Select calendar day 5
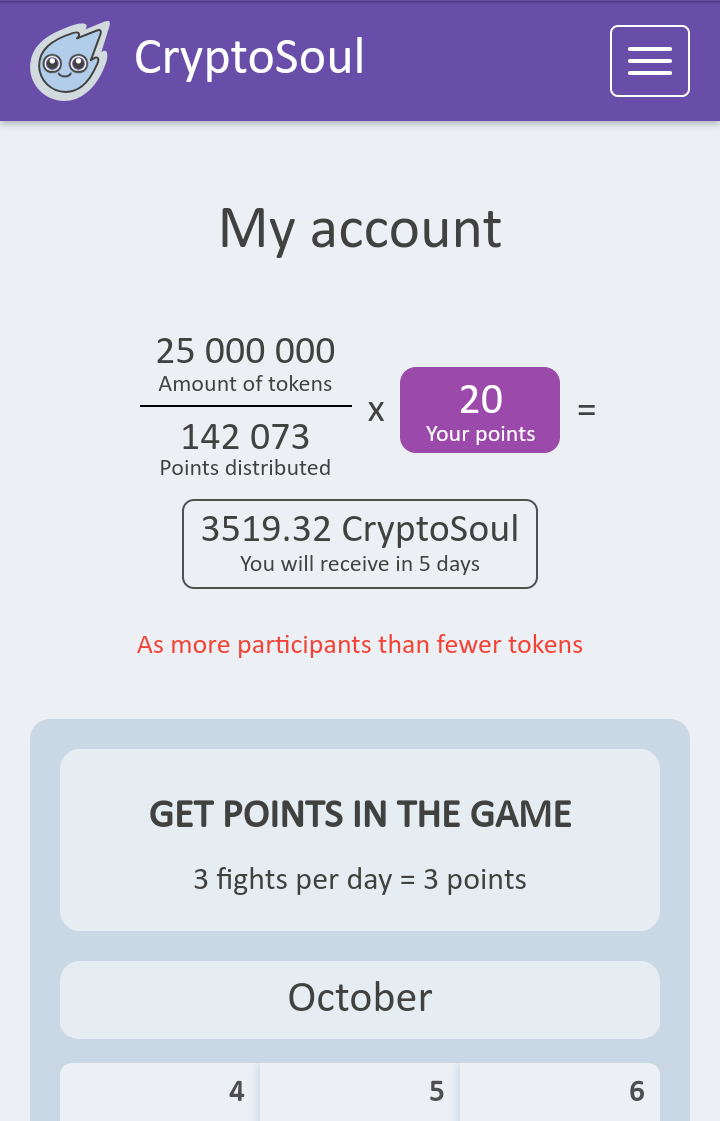 coord(360,1091)
